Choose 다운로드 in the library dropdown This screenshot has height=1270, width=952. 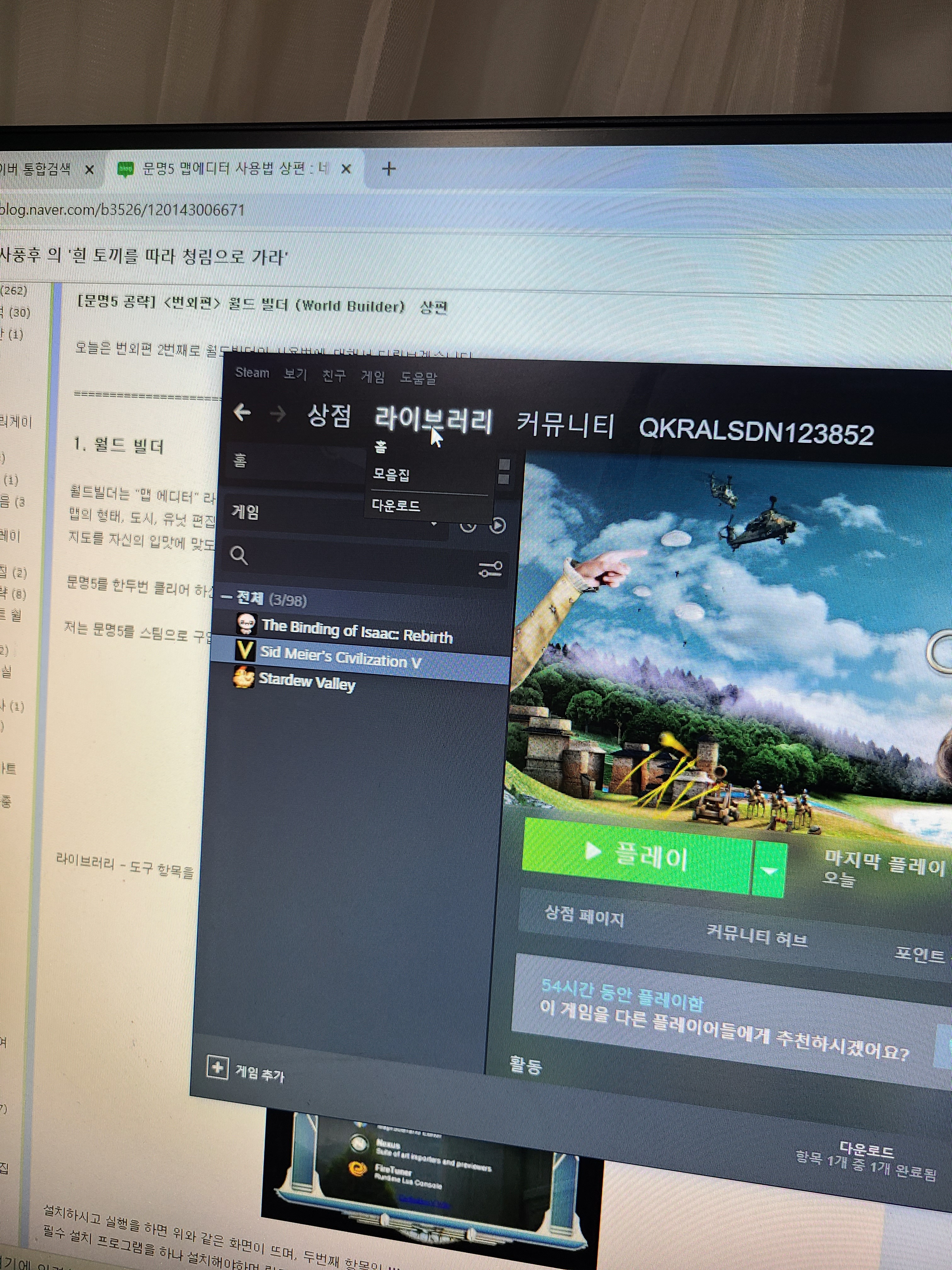click(x=396, y=505)
